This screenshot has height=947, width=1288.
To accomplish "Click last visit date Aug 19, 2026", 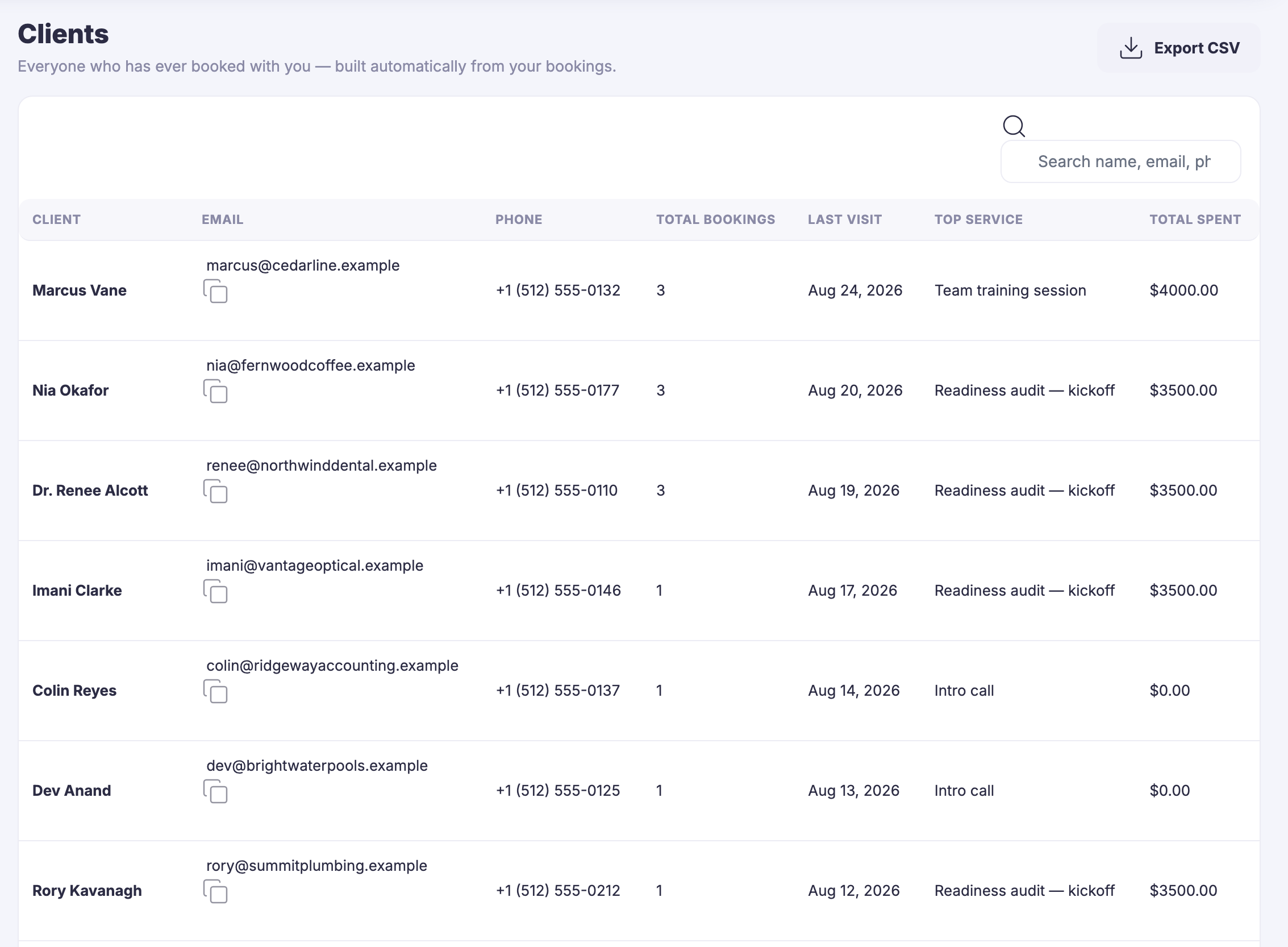I will point(854,491).
